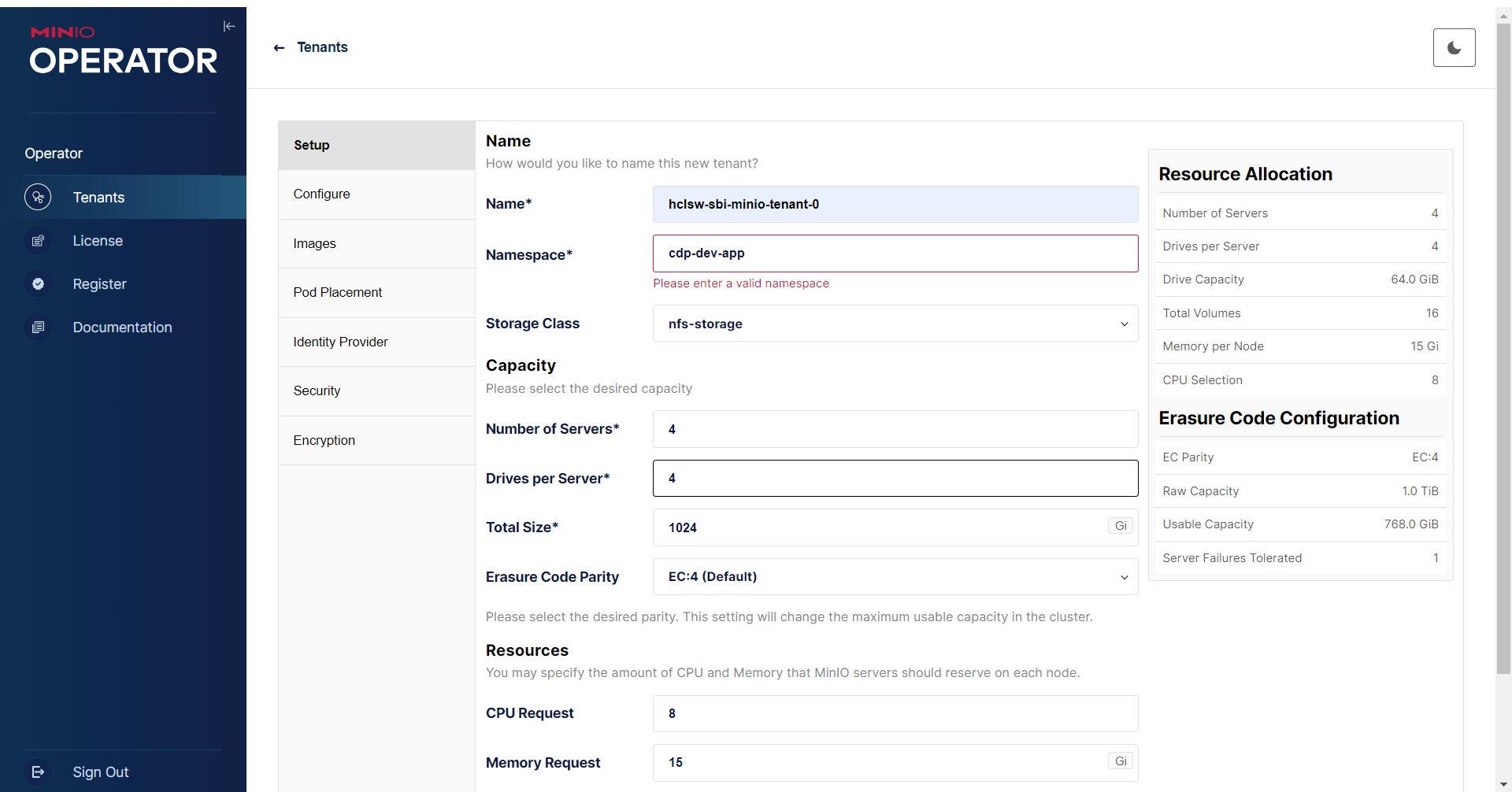Expand the Erasure Code Parity dropdown
This screenshot has height=792, width=1512.
(895, 577)
